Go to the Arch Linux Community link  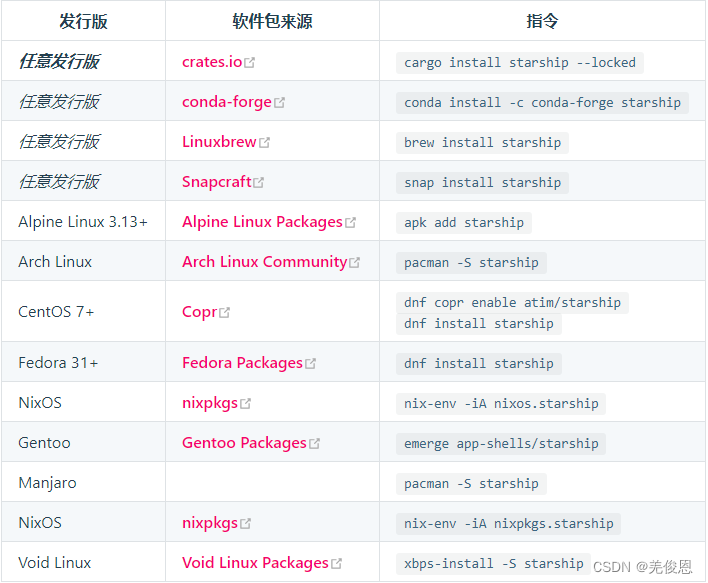click(265, 261)
